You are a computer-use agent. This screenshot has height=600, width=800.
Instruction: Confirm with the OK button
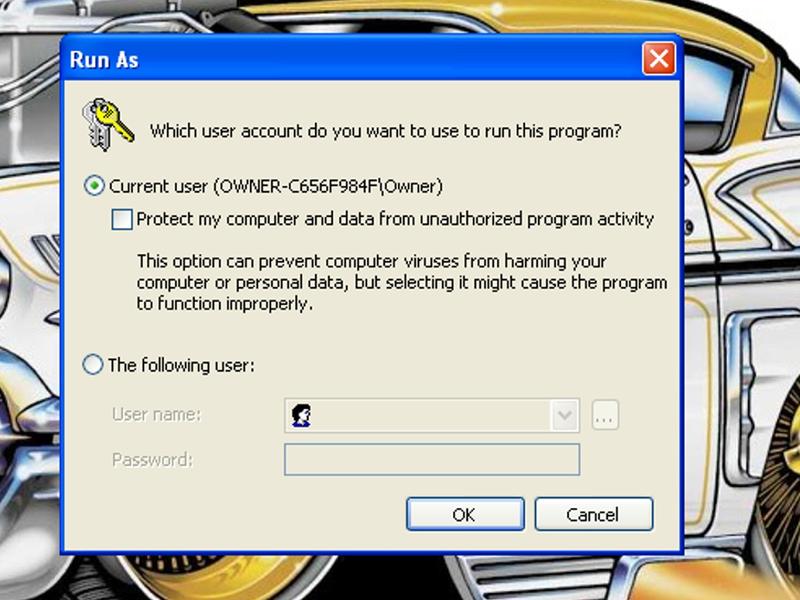[x=465, y=514]
